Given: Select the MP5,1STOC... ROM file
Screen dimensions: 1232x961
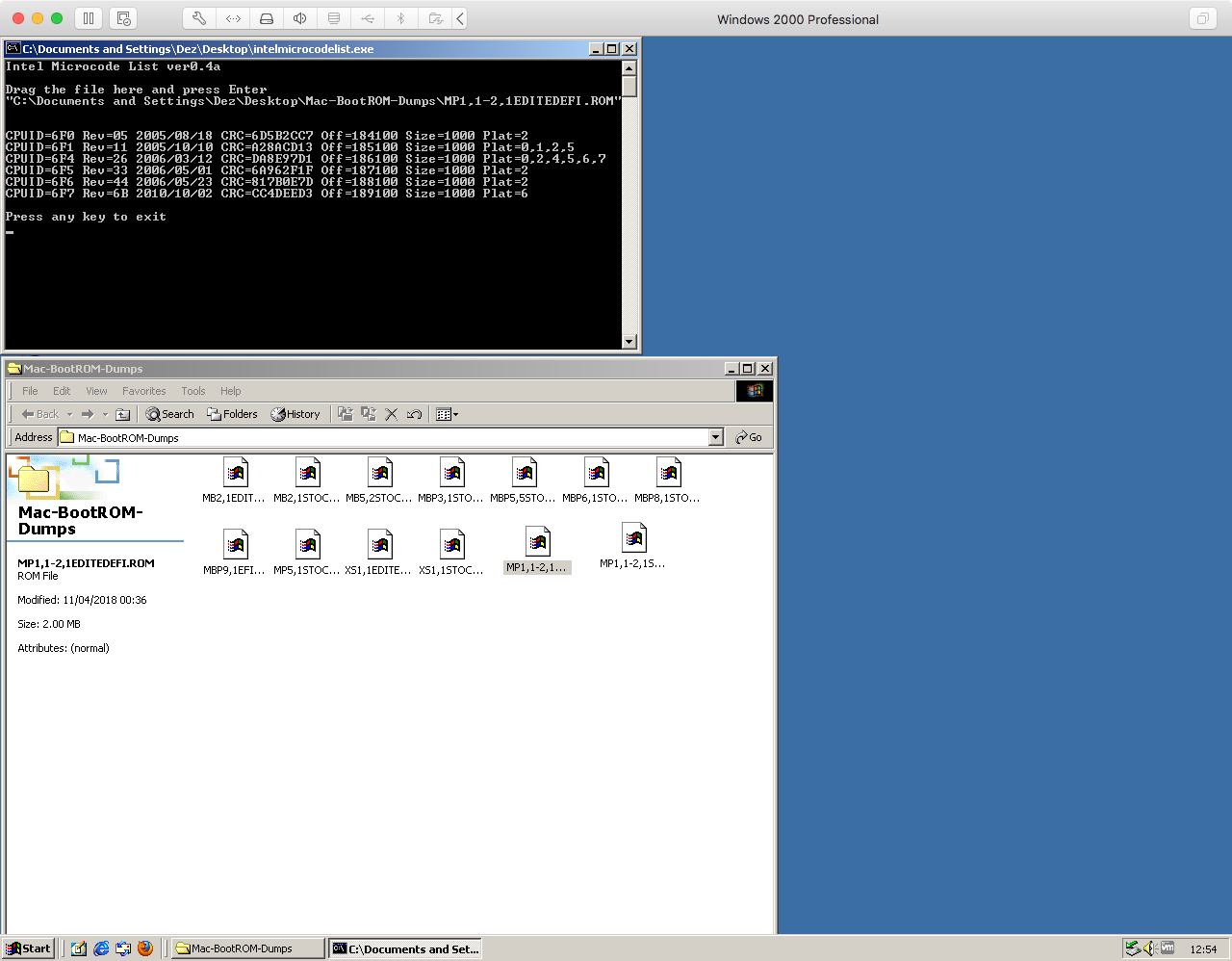Looking at the screenshot, I should pyautogui.click(x=307, y=554).
